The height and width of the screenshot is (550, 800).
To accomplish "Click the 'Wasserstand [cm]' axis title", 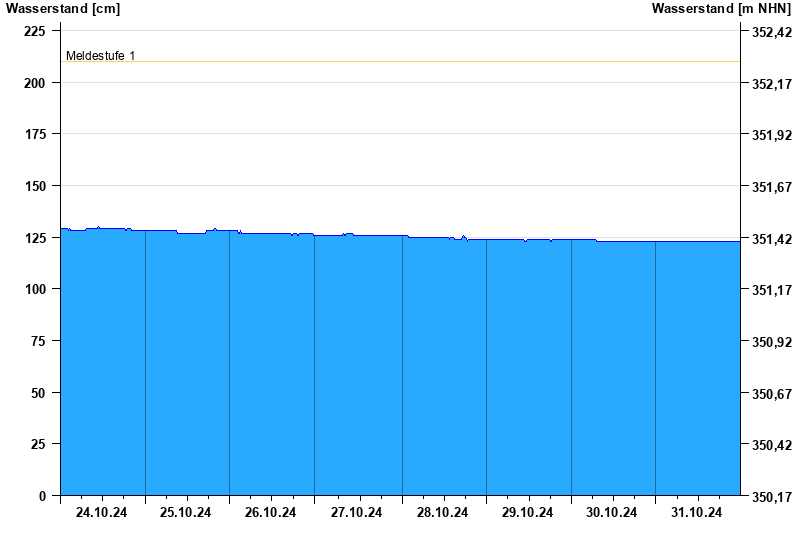I will point(62,9).
